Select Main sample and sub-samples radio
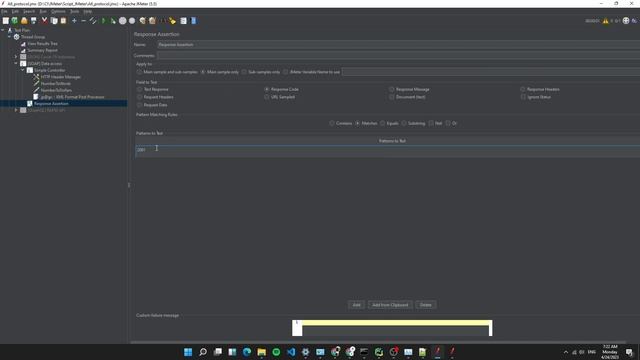640x360 pixels. point(140,72)
